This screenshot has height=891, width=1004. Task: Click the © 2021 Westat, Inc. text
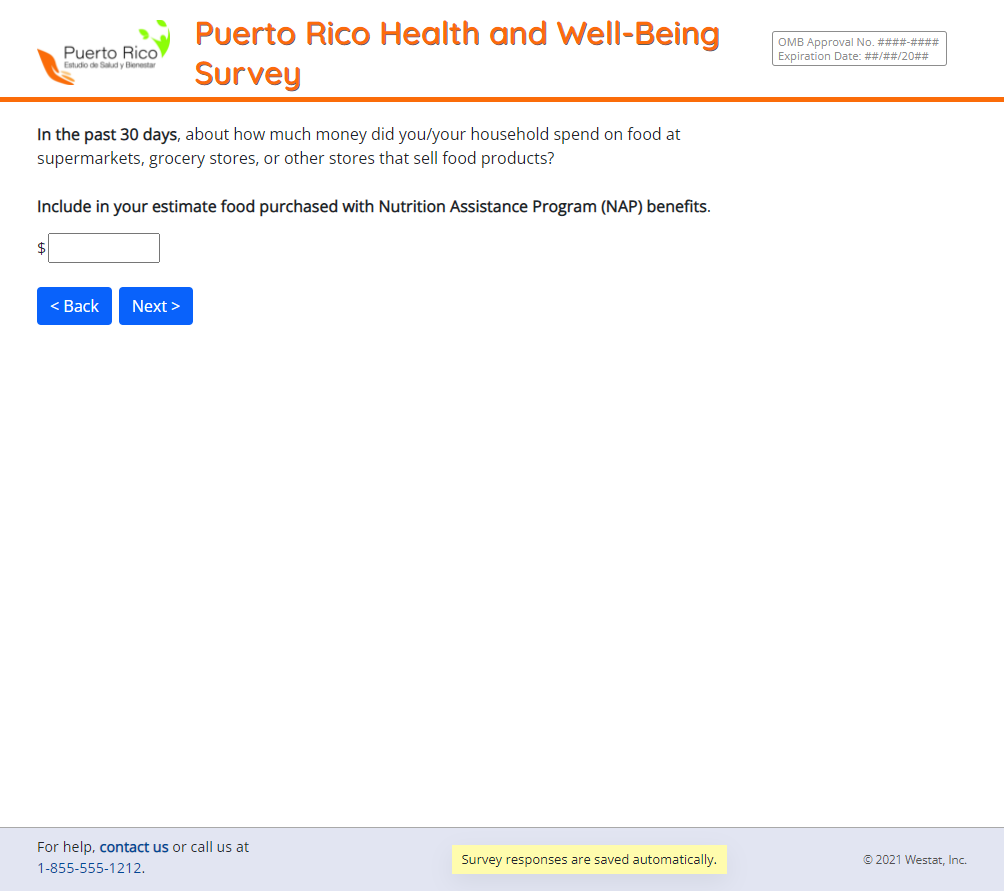click(x=914, y=860)
